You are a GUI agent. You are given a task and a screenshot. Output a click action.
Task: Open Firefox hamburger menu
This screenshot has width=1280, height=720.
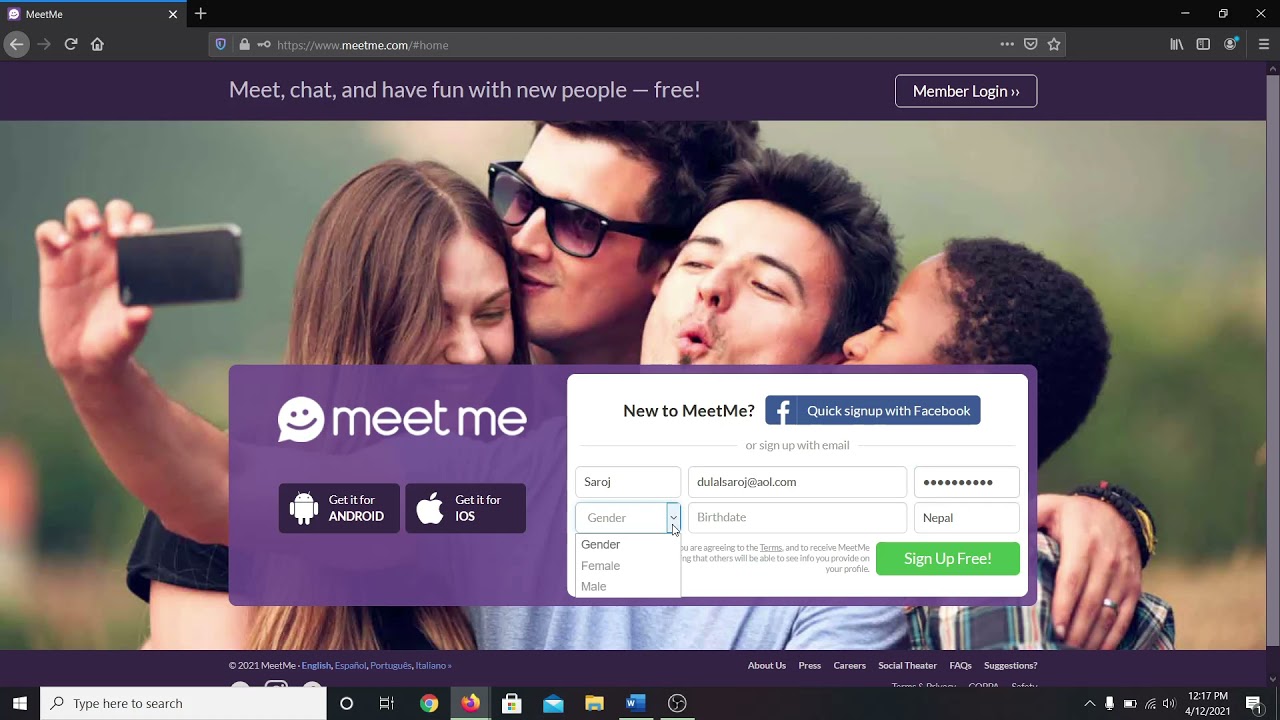(x=1263, y=44)
